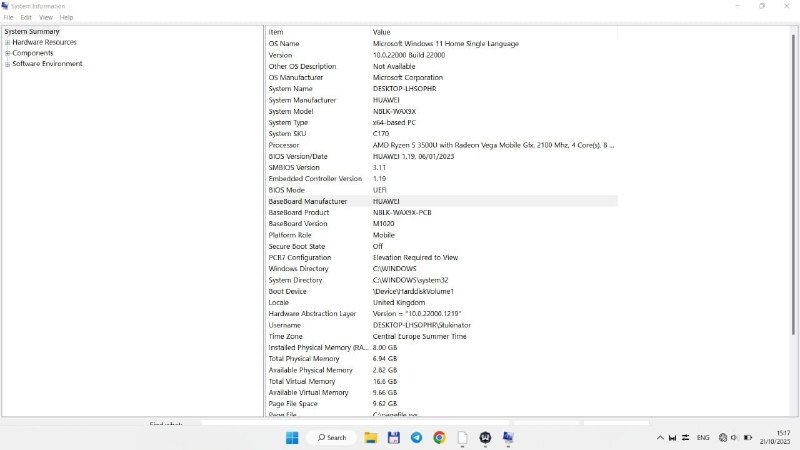Click the NBLK-WAX9X-PCB baseboard product value
This screenshot has width=800, height=450.
(402, 213)
